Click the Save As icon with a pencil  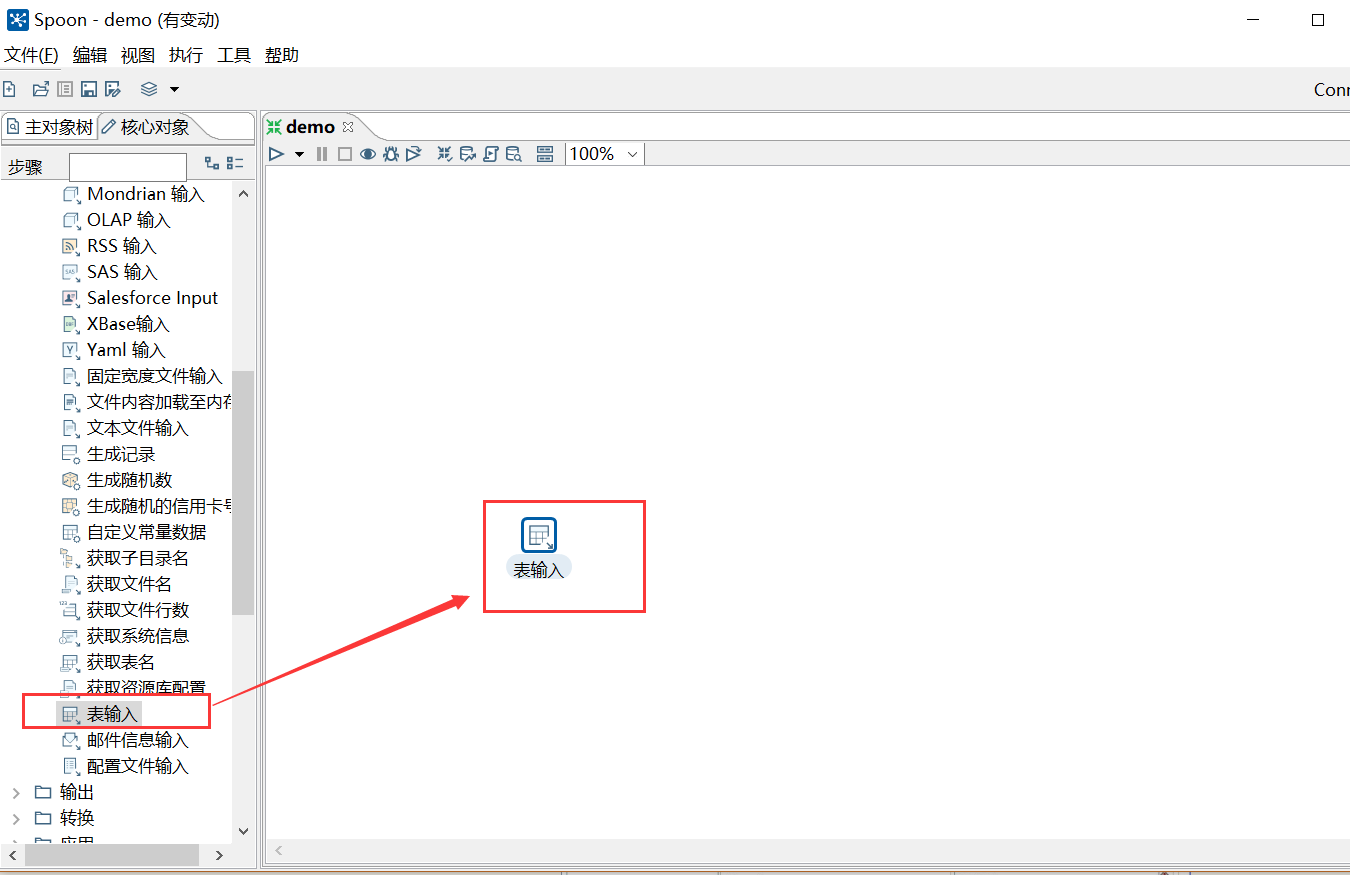click(x=113, y=89)
